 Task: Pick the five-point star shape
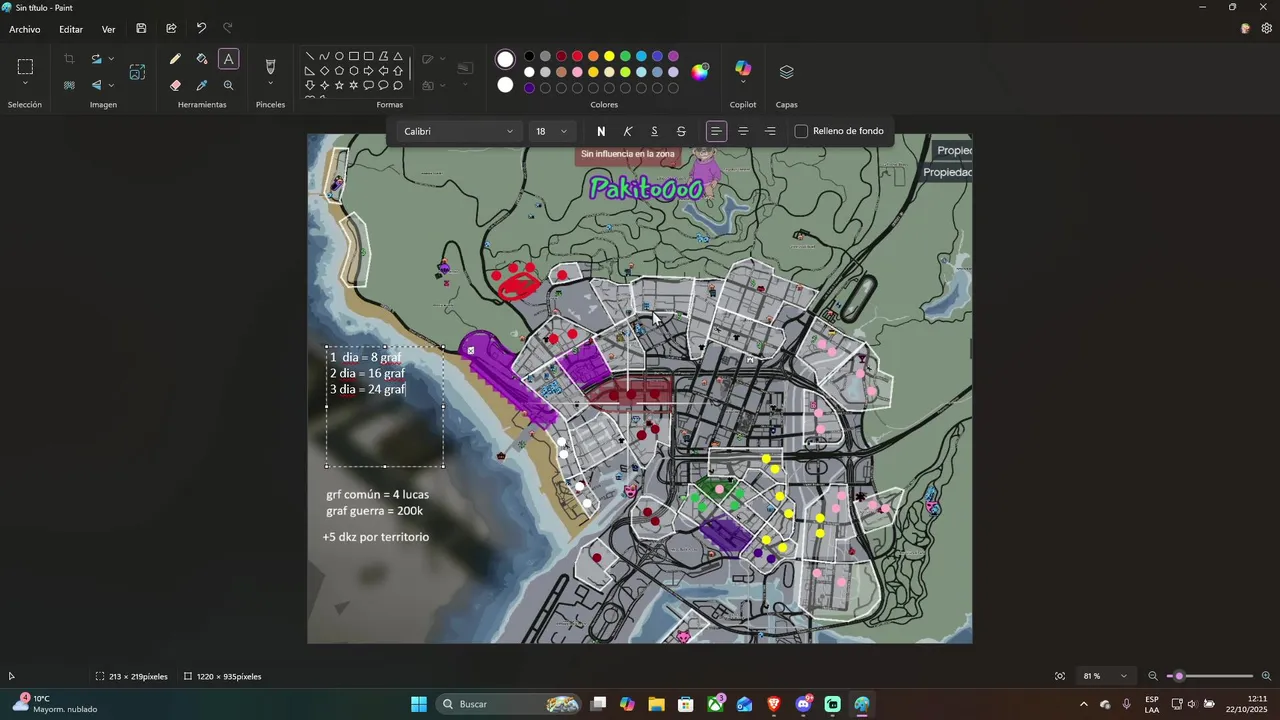[339, 85]
